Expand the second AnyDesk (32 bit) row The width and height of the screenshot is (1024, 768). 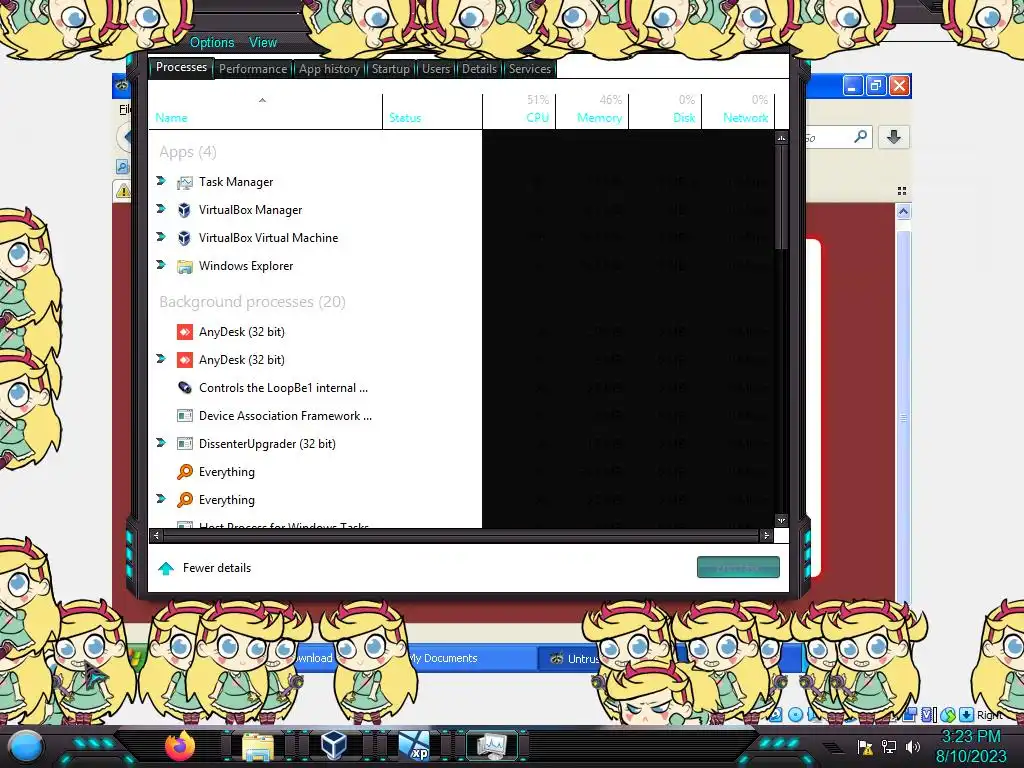161,359
